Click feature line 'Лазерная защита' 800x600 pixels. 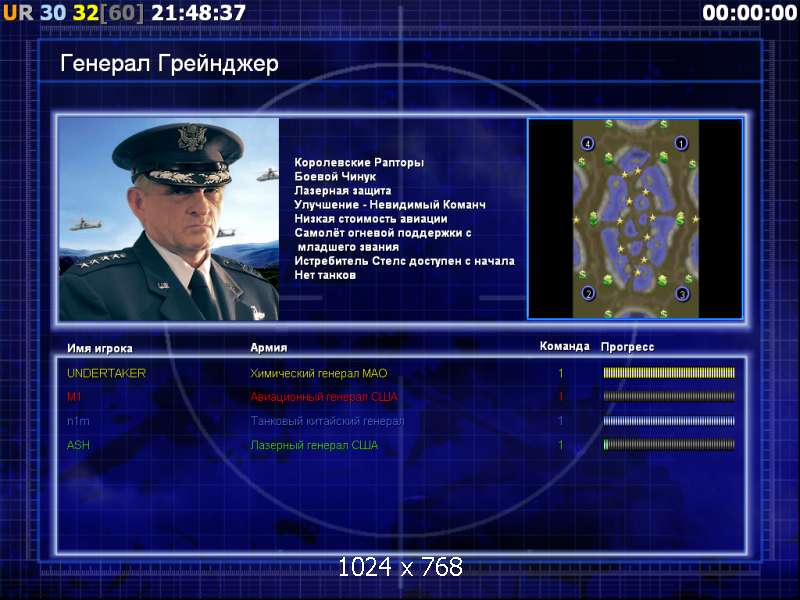pyautogui.click(x=343, y=191)
